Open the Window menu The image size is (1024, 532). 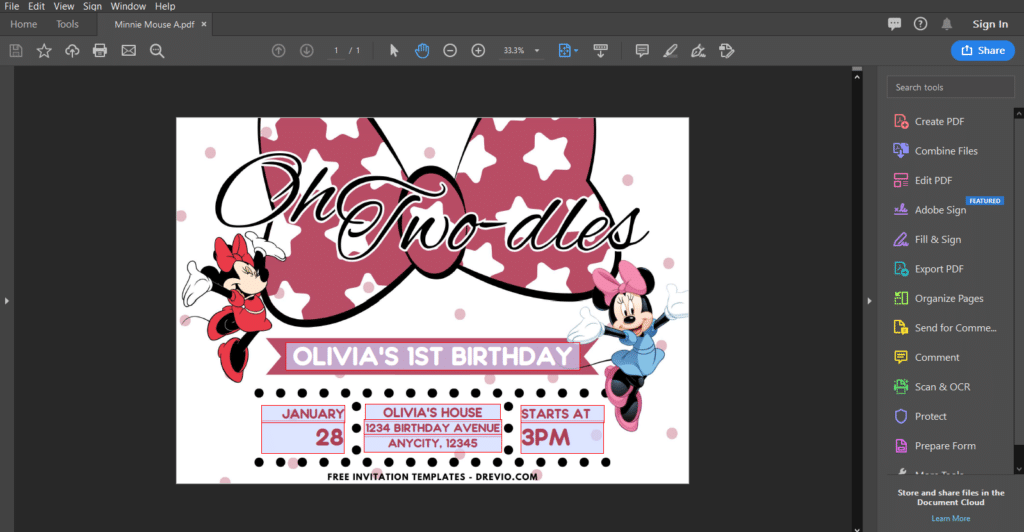[128, 6]
